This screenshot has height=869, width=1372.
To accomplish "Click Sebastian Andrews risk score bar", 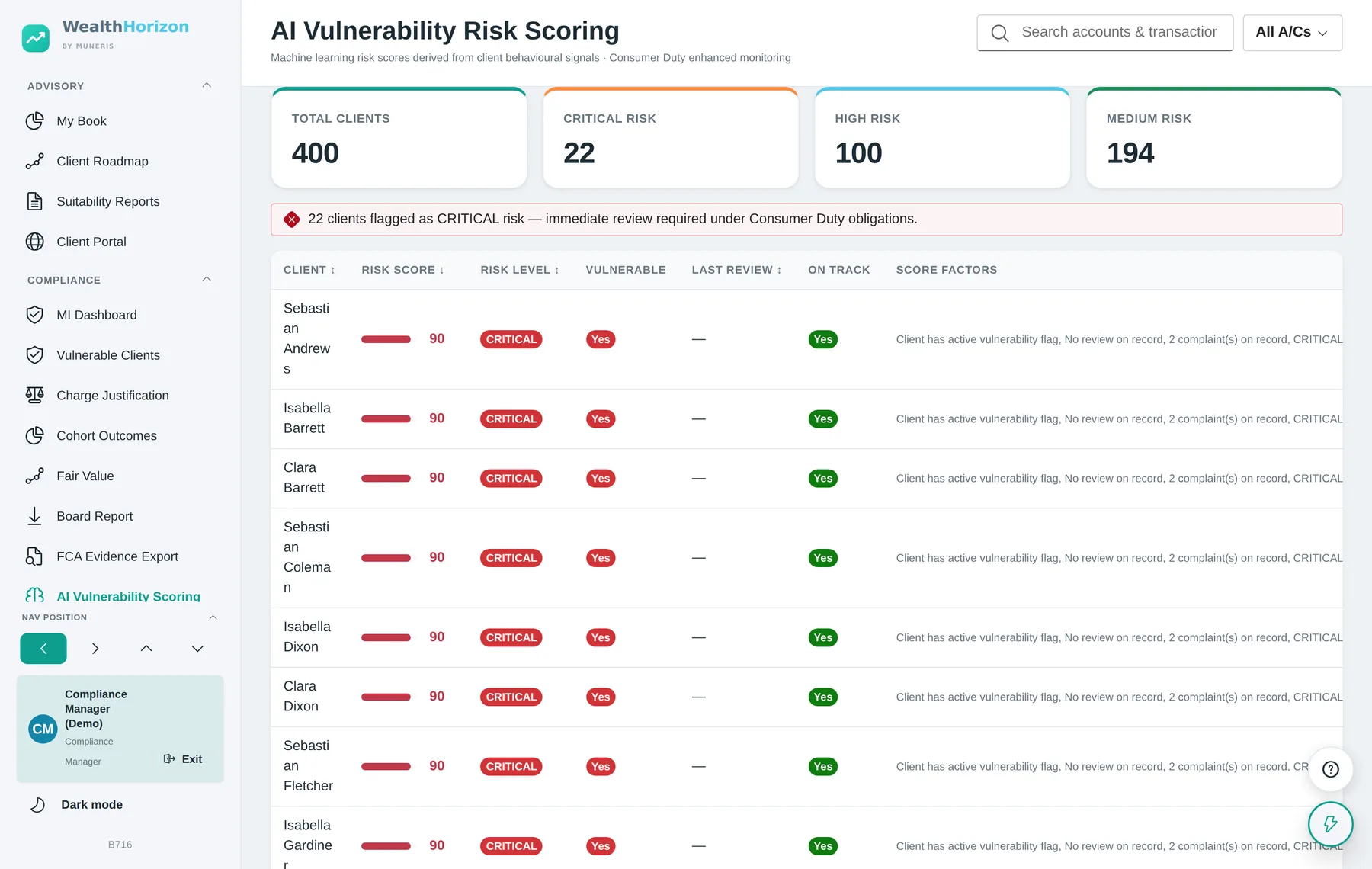I will pos(386,339).
